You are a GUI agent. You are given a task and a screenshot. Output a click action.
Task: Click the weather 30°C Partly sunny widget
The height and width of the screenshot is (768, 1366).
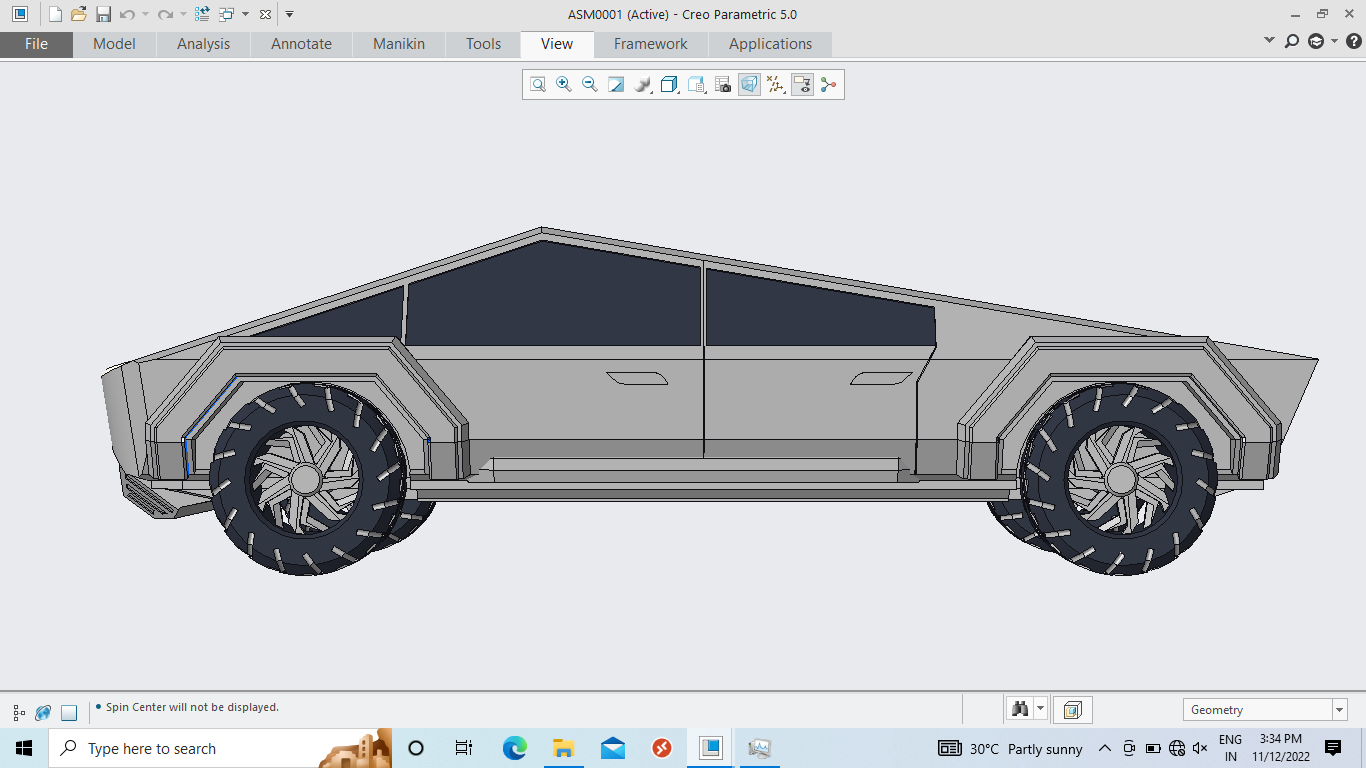pos(1010,748)
